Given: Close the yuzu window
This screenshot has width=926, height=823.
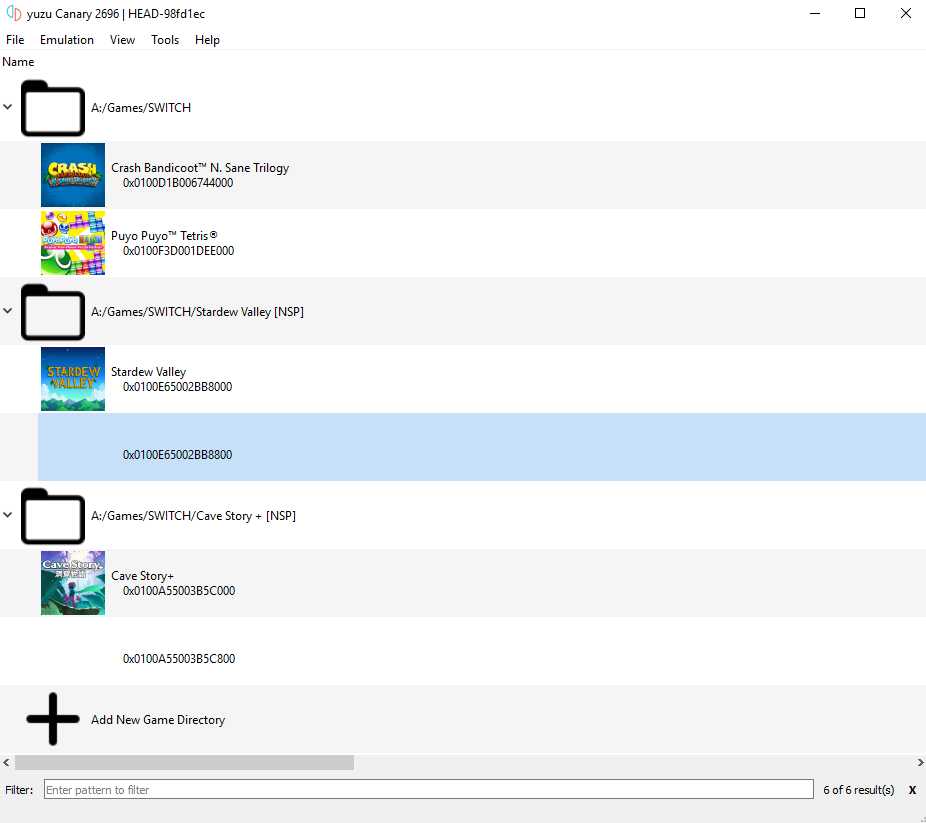Looking at the screenshot, I should click(905, 13).
